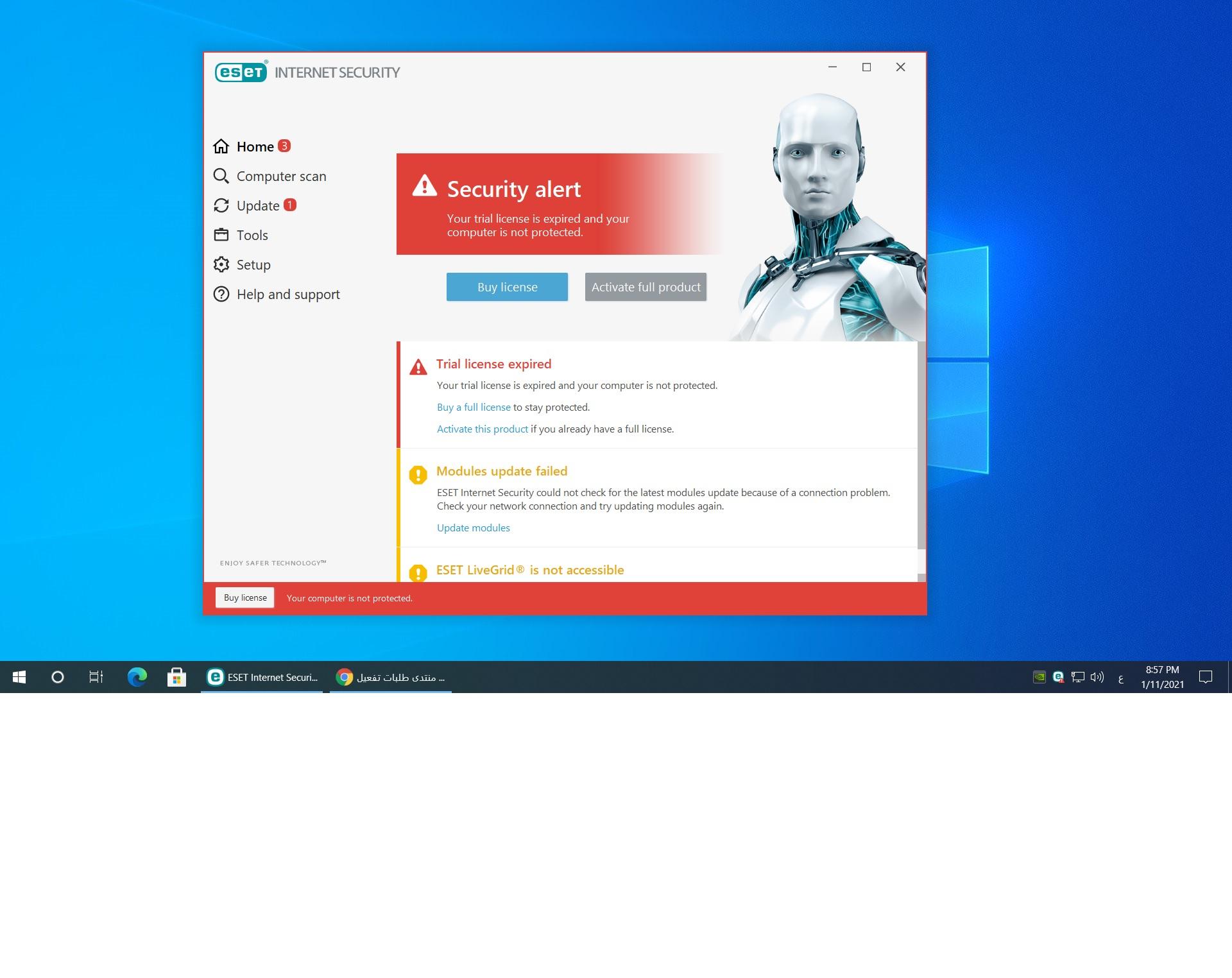Click the volume speaker tray icon
Screen dimensions: 1232x978
1097,677
